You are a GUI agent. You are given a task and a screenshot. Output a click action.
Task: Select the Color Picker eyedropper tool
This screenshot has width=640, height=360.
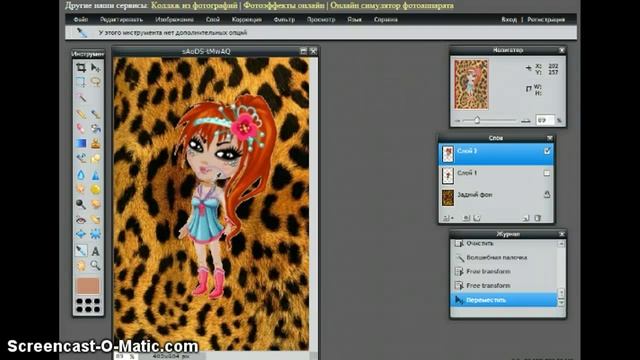81,251
